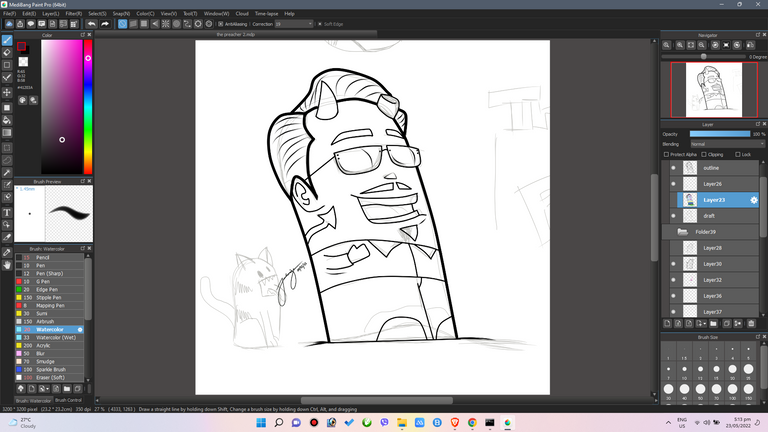
Task: Click the delete layer trash icon
Action: tap(751, 323)
